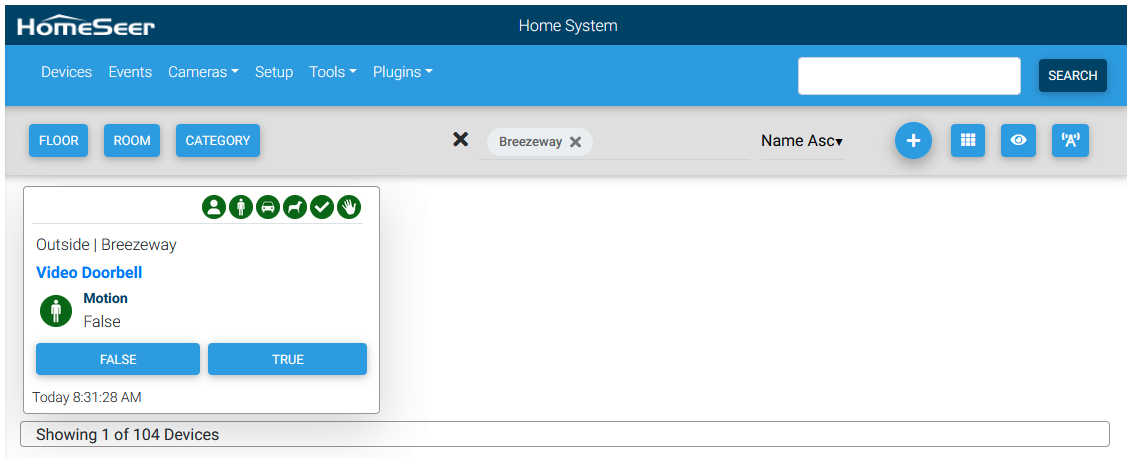Expand the Tools dropdown menu
The height and width of the screenshot is (463, 1132).
(332, 72)
